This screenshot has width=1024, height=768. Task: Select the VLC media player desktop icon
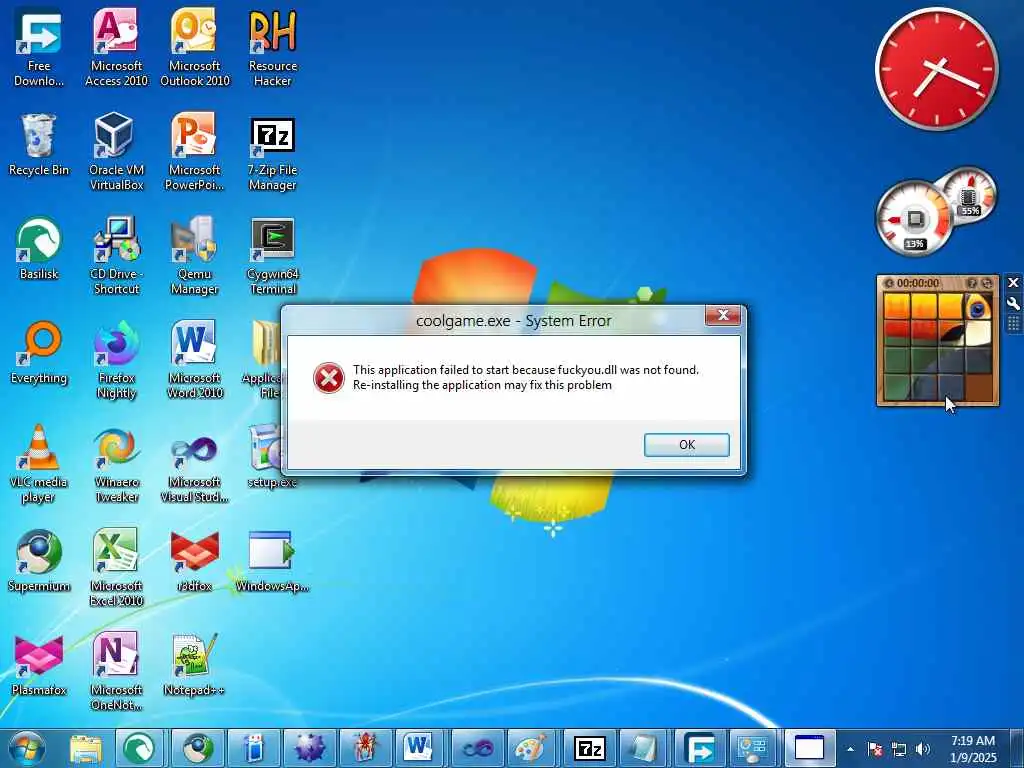(x=39, y=464)
